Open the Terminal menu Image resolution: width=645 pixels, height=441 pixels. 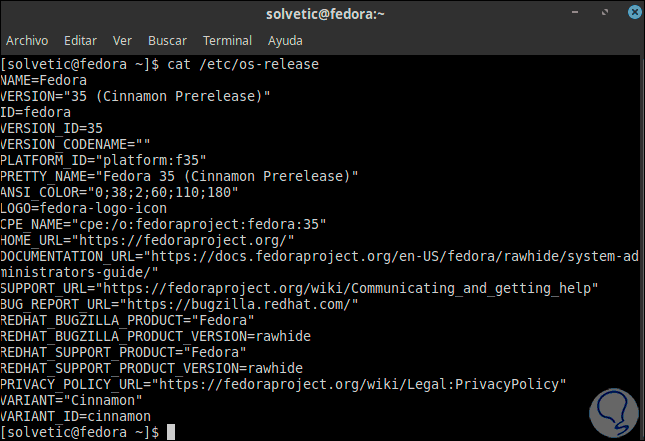[x=227, y=41]
